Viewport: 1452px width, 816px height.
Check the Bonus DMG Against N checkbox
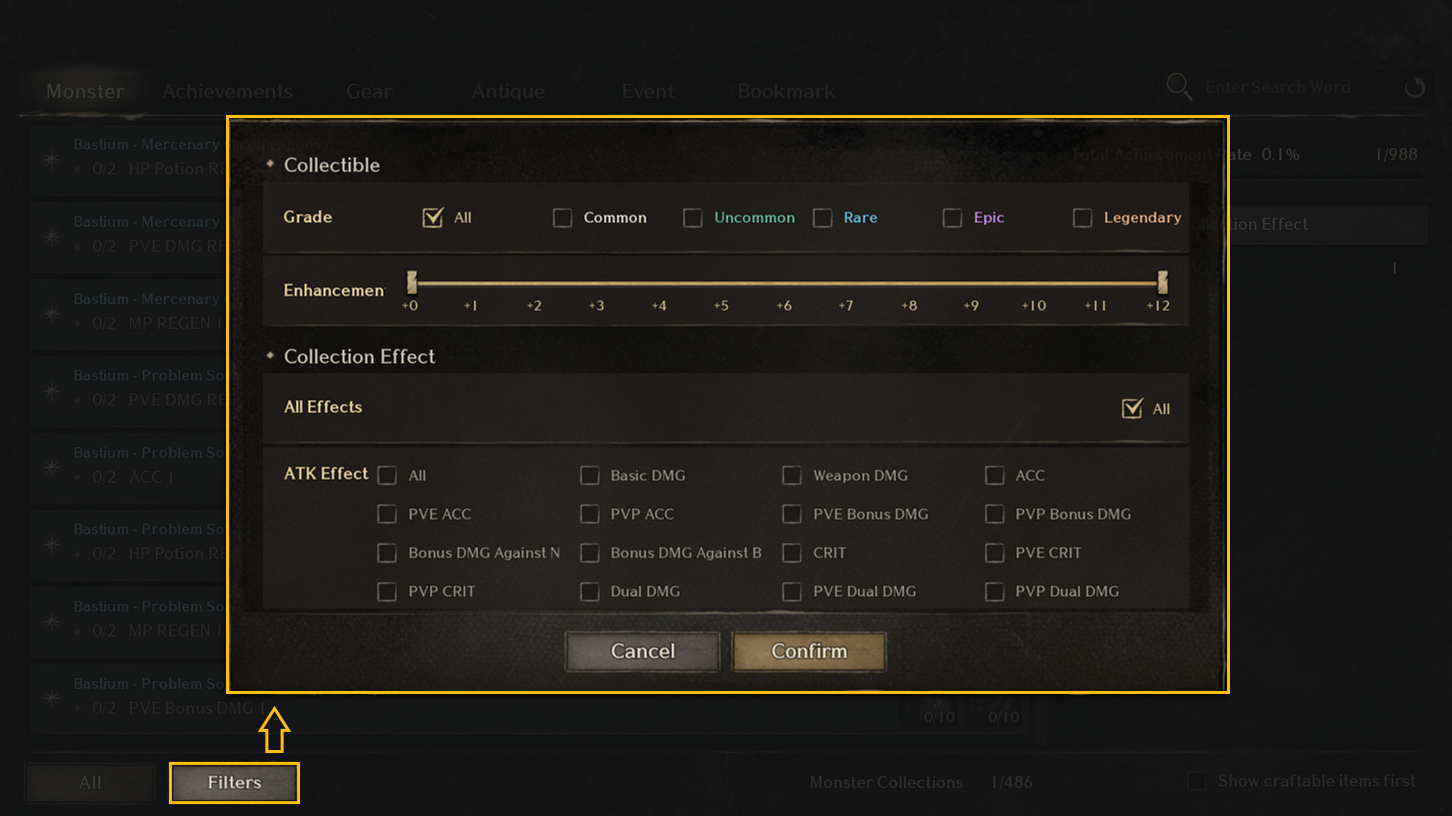point(387,553)
